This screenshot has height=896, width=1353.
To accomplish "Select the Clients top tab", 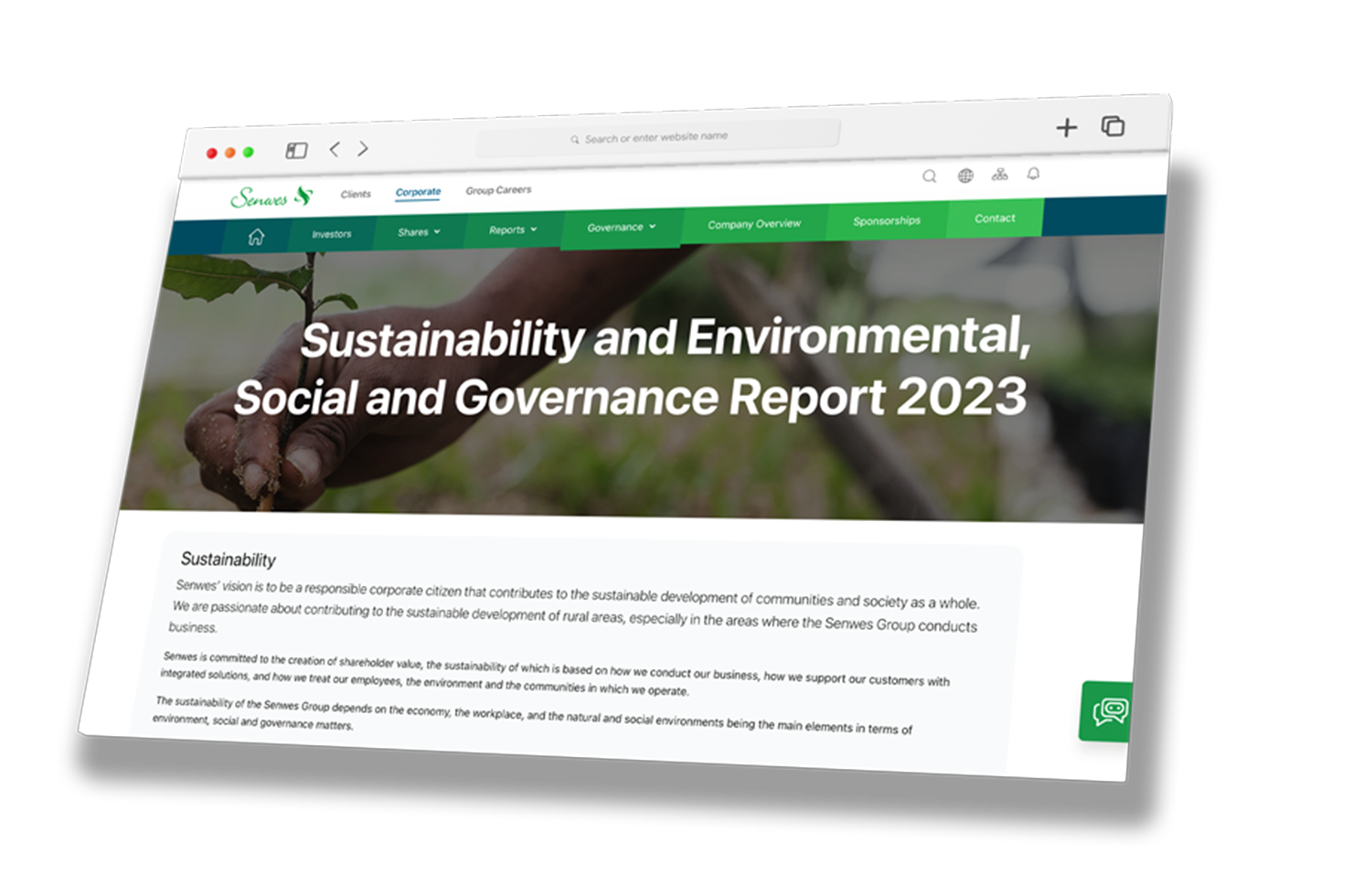I will pos(356,194).
